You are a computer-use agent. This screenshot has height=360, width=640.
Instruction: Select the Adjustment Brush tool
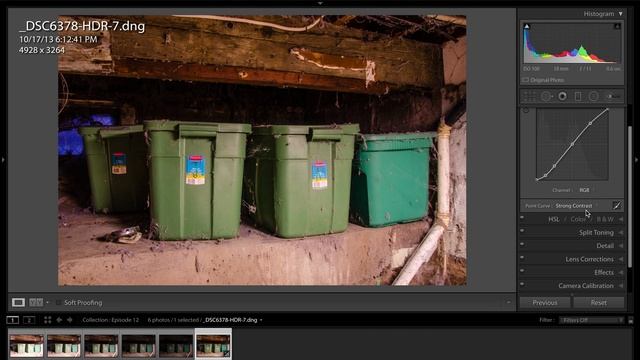click(613, 96)
